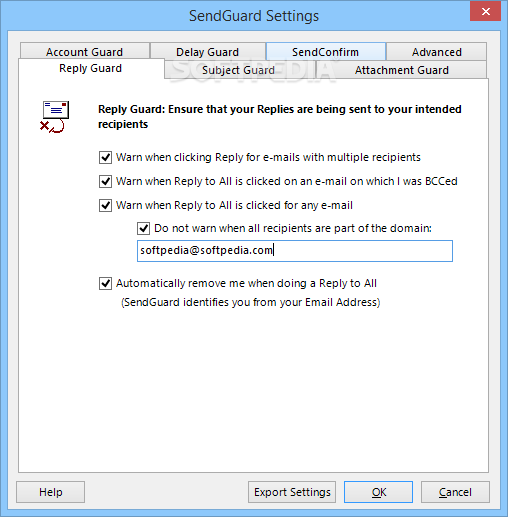Open the SendConfirm tab
This screenshot has width=508, height=517.
point(326,52)
